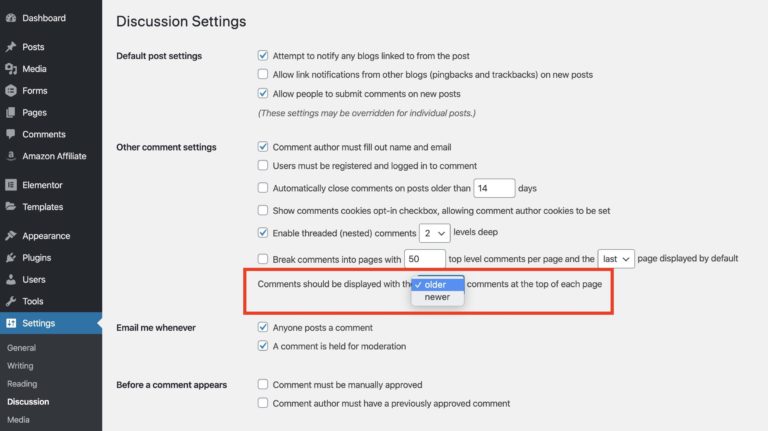768x431 pixels.
Task: Click the Appearance paintbrush icon
Action: pyautogui.click(x=10, y=236)
